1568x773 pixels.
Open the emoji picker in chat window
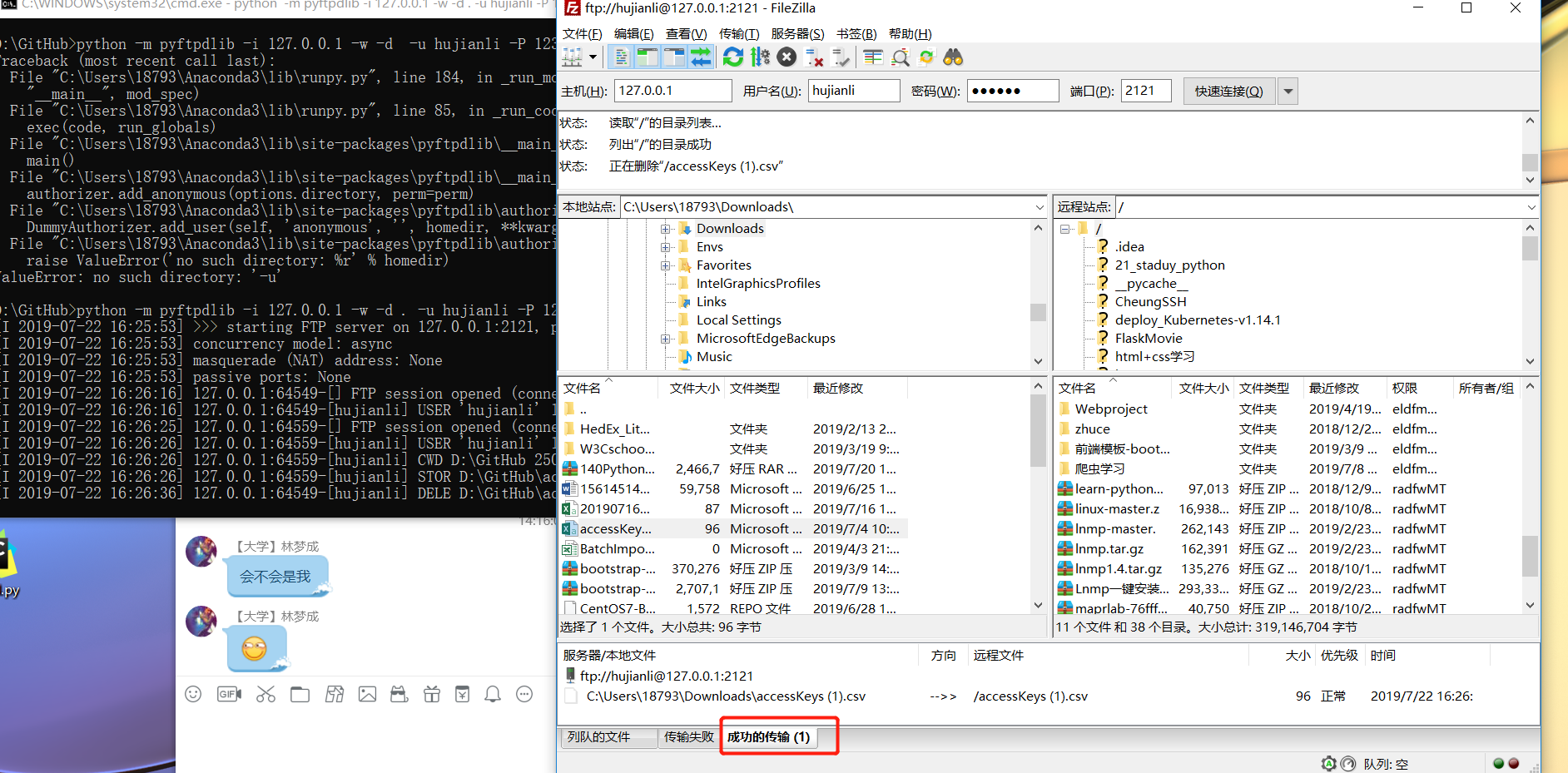[x=193, y=694]
